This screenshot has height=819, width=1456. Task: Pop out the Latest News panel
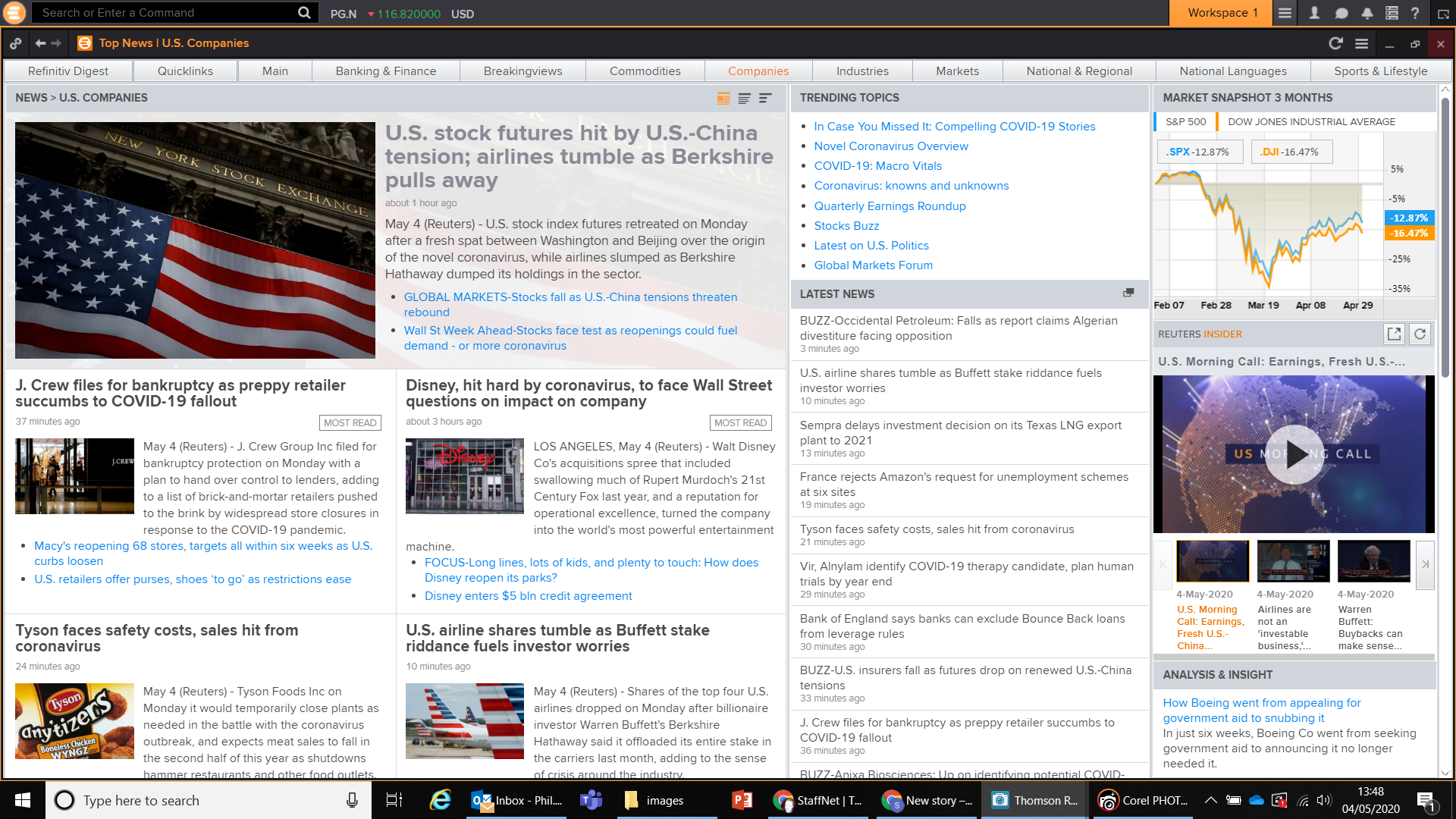click(1128, 293)
